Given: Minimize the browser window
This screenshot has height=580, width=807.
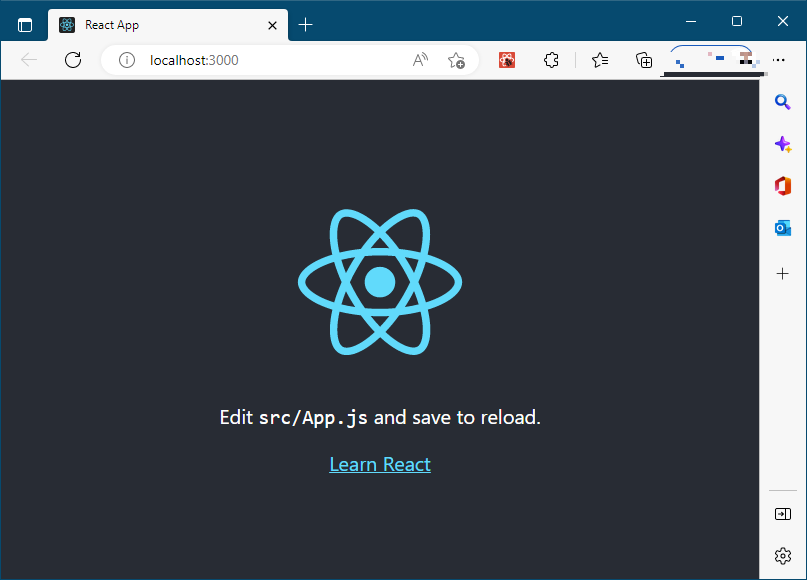Looking at the screenshot, I should pos(691,21).
